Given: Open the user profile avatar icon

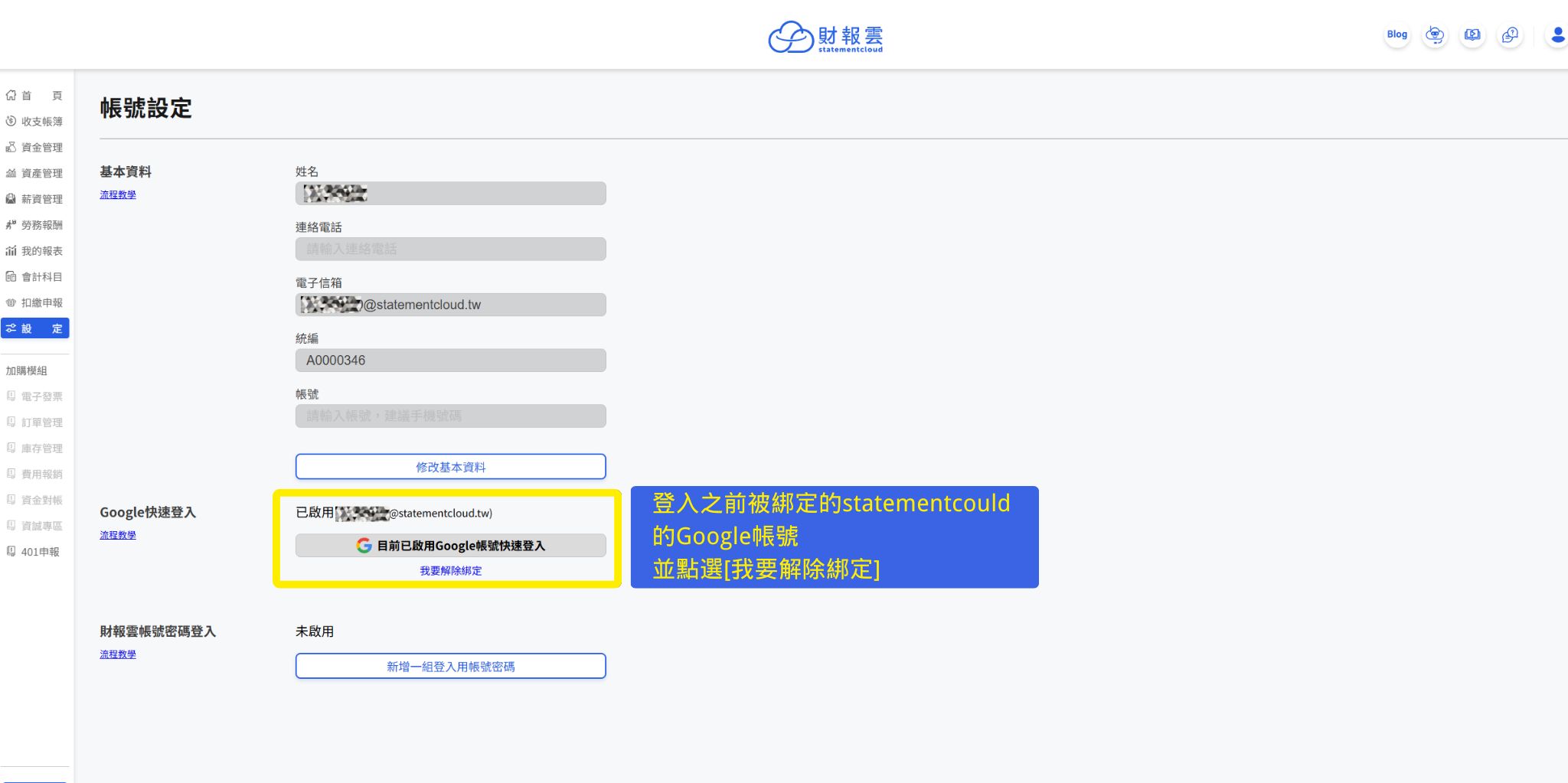Looking at the screenshot, I should pos(1557,35).
